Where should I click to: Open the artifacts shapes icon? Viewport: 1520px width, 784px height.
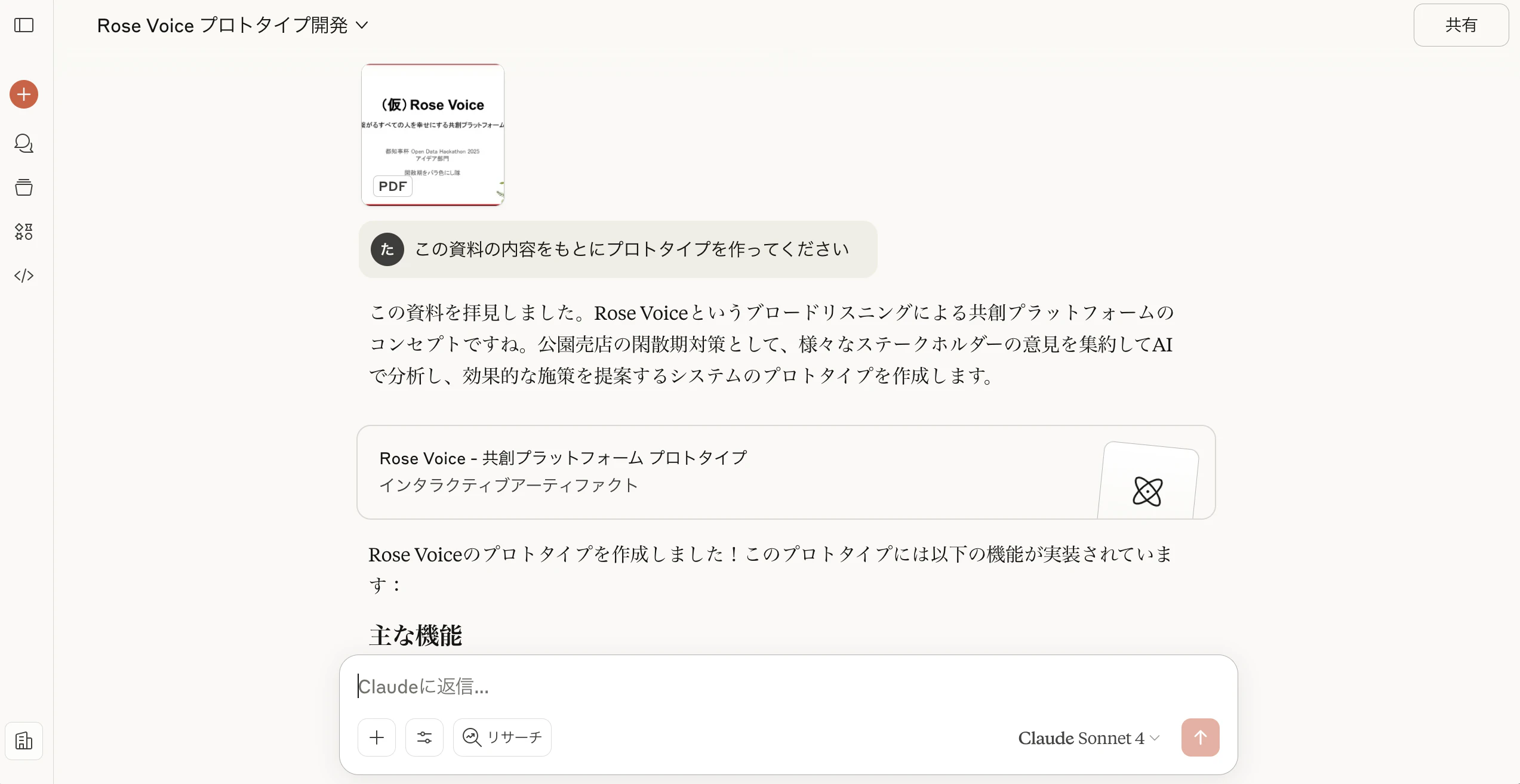(x=24, y=232)
